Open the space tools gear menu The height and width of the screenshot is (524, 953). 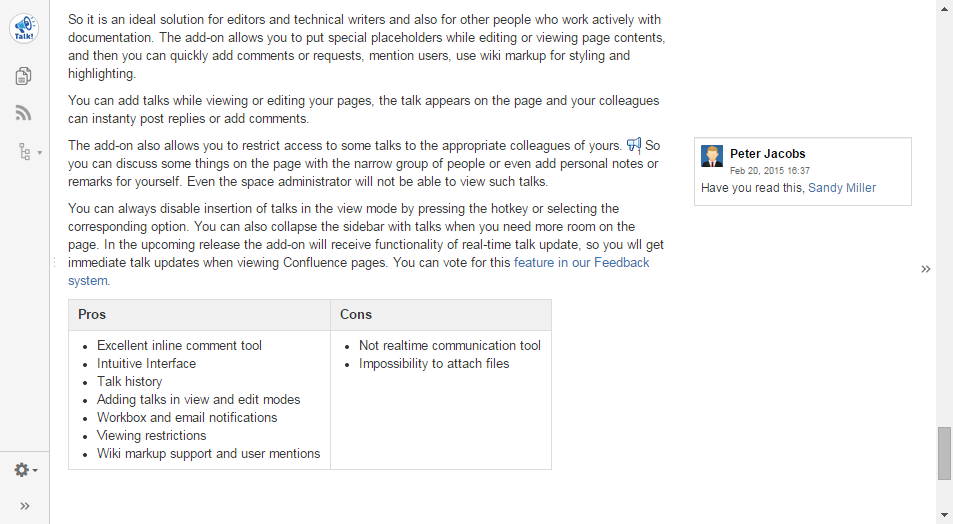pos(25,469)
